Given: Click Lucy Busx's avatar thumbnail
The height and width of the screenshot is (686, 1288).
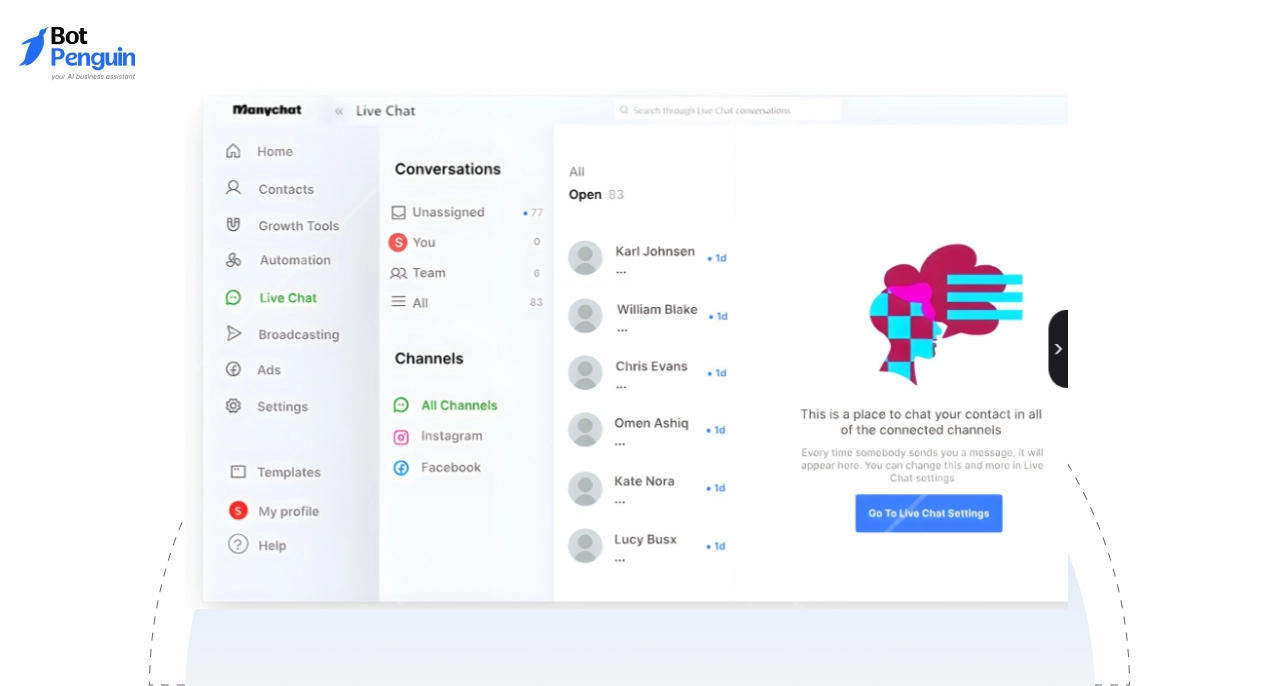Looking at the screenshot, I should tap(585, 546).
